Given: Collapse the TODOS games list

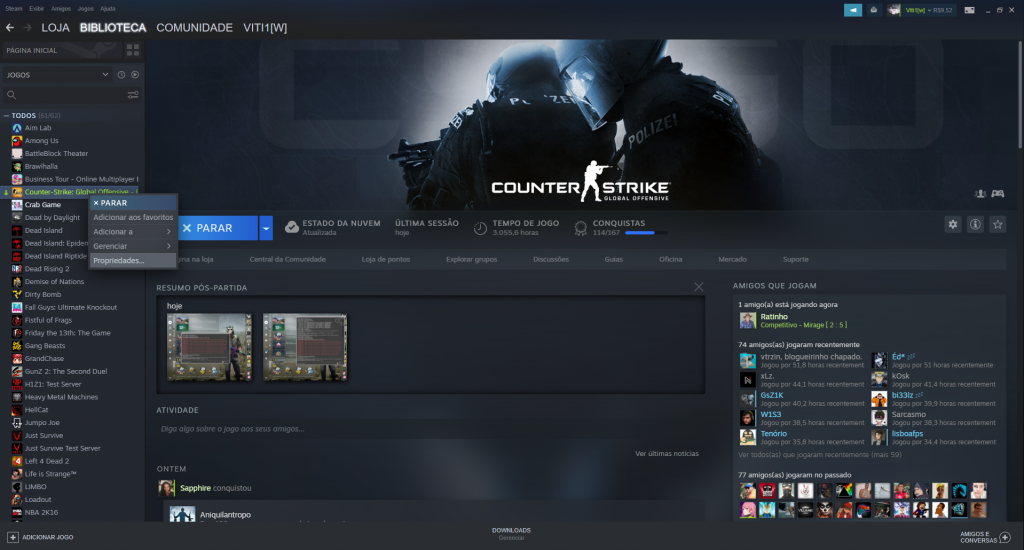Looking at the screenshot, I should 7,116.
